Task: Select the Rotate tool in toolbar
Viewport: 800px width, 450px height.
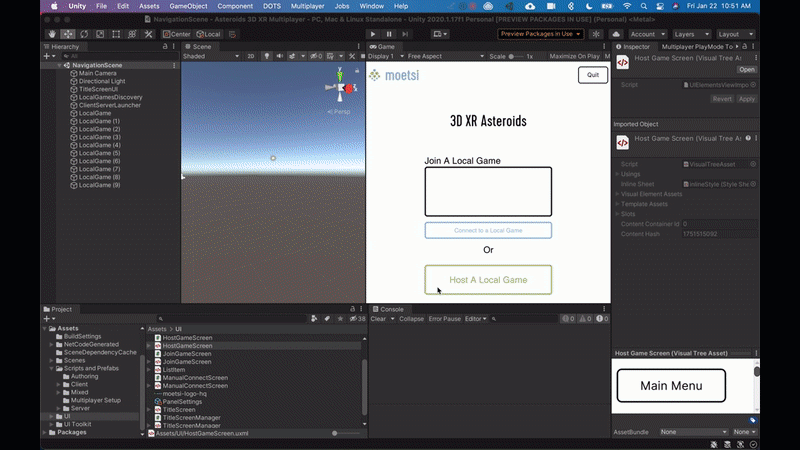Action: click(x=84, y=34)
